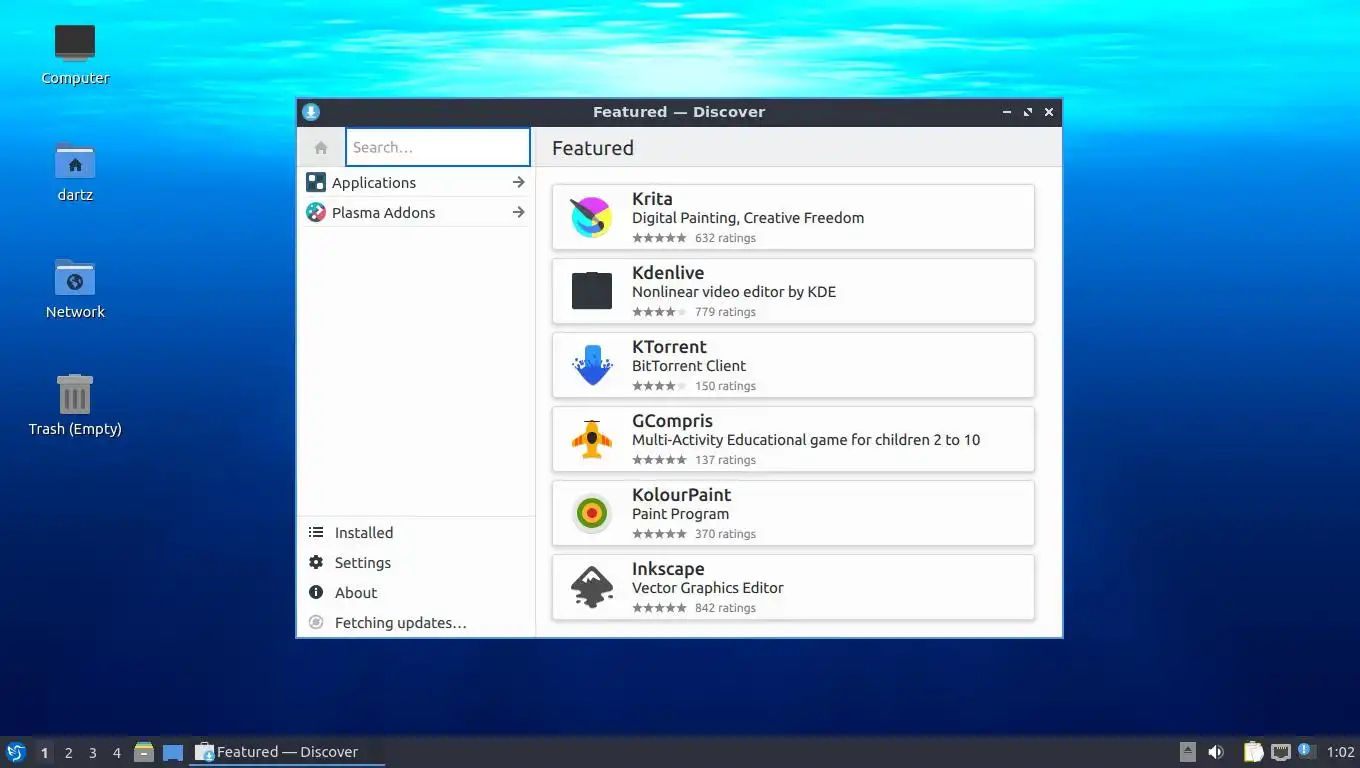Select the Trash (Empty) desktop icon
1360x768 pixels.
coord(75,394)
